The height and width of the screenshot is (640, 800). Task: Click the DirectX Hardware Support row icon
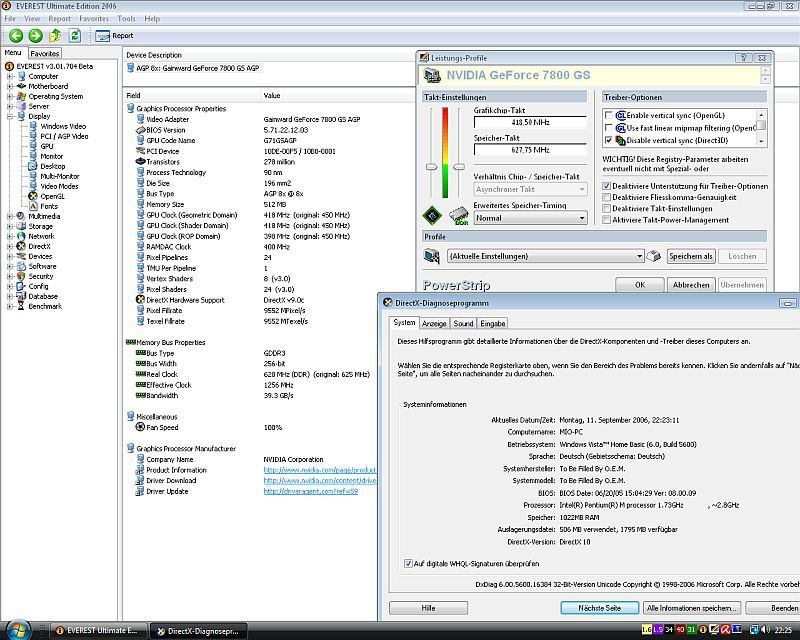(140, 300)
